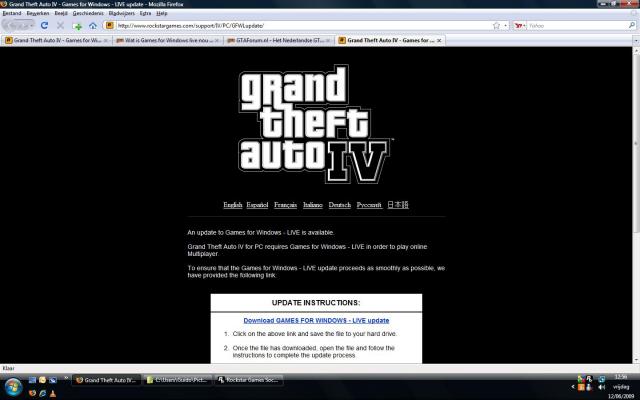Select Русский language link
The image size is (640, 400).
369,205
